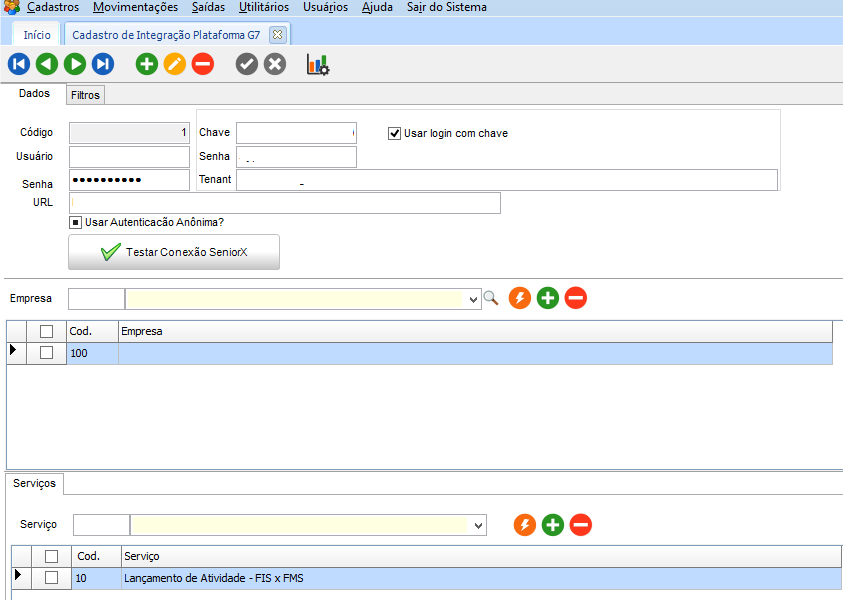
Task: Add new record with green plus in toolbar
Action: (x=147, y=64)
